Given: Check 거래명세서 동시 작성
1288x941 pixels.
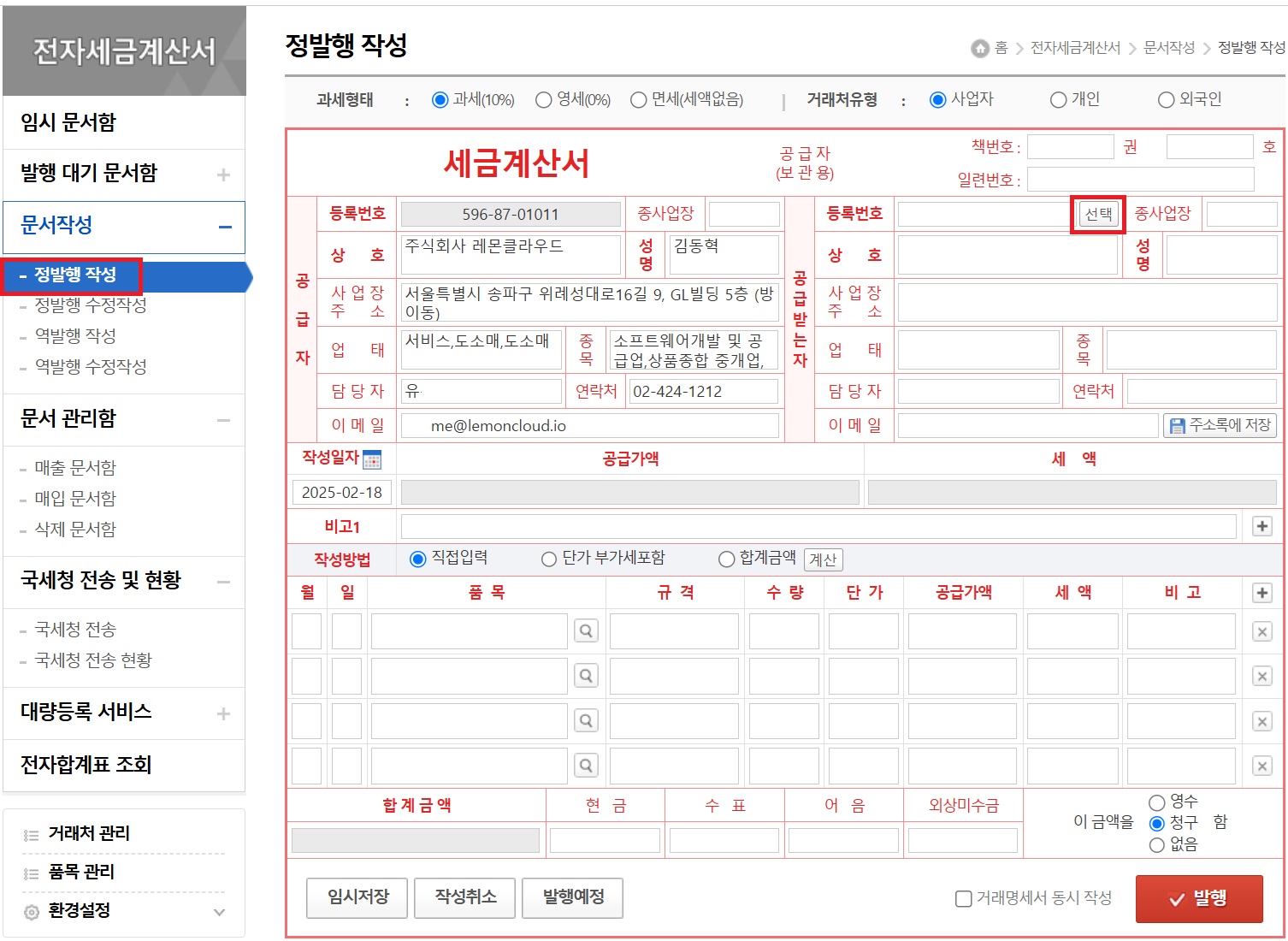Looking at the screenshot, I should (963, 898).
